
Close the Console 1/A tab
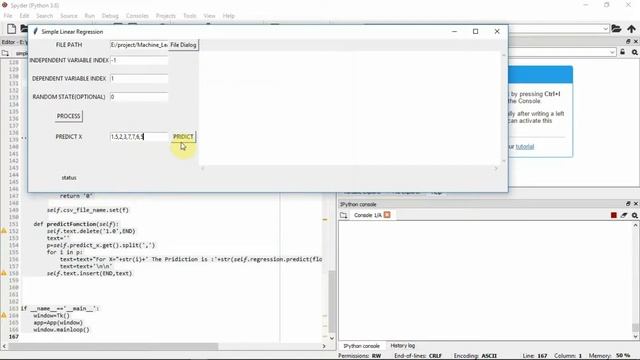[387, 215]
